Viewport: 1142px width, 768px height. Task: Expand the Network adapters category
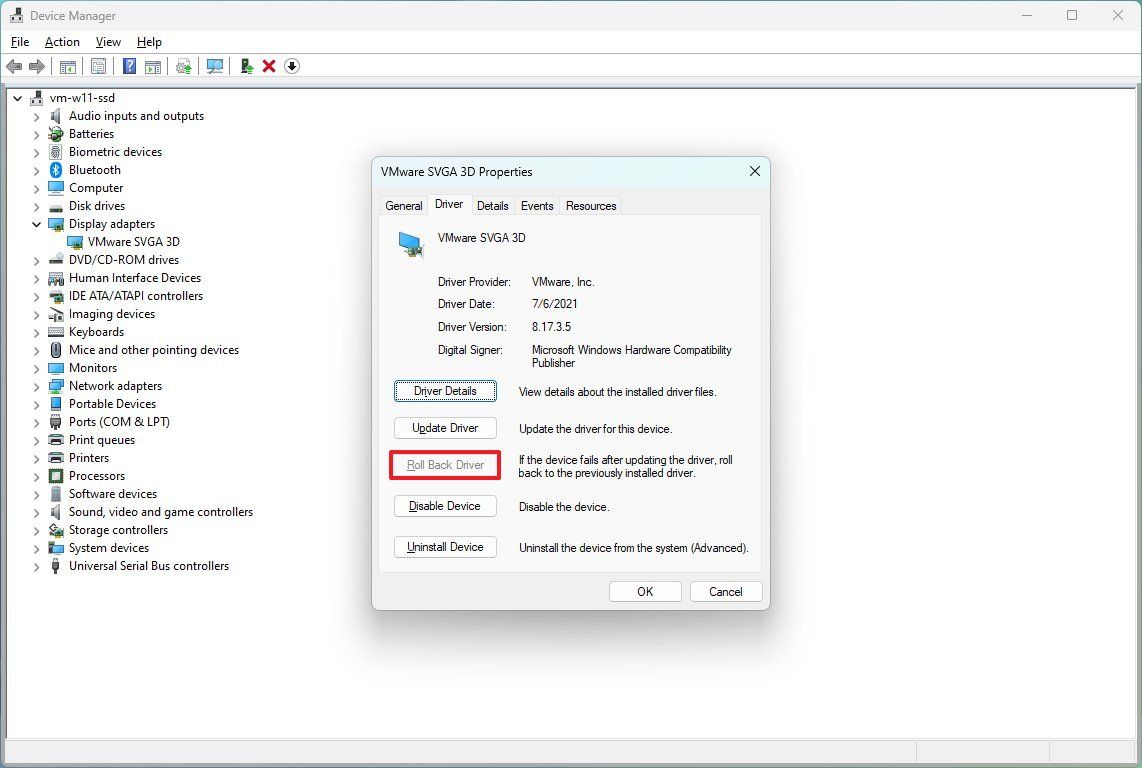[x=37, y=385]
